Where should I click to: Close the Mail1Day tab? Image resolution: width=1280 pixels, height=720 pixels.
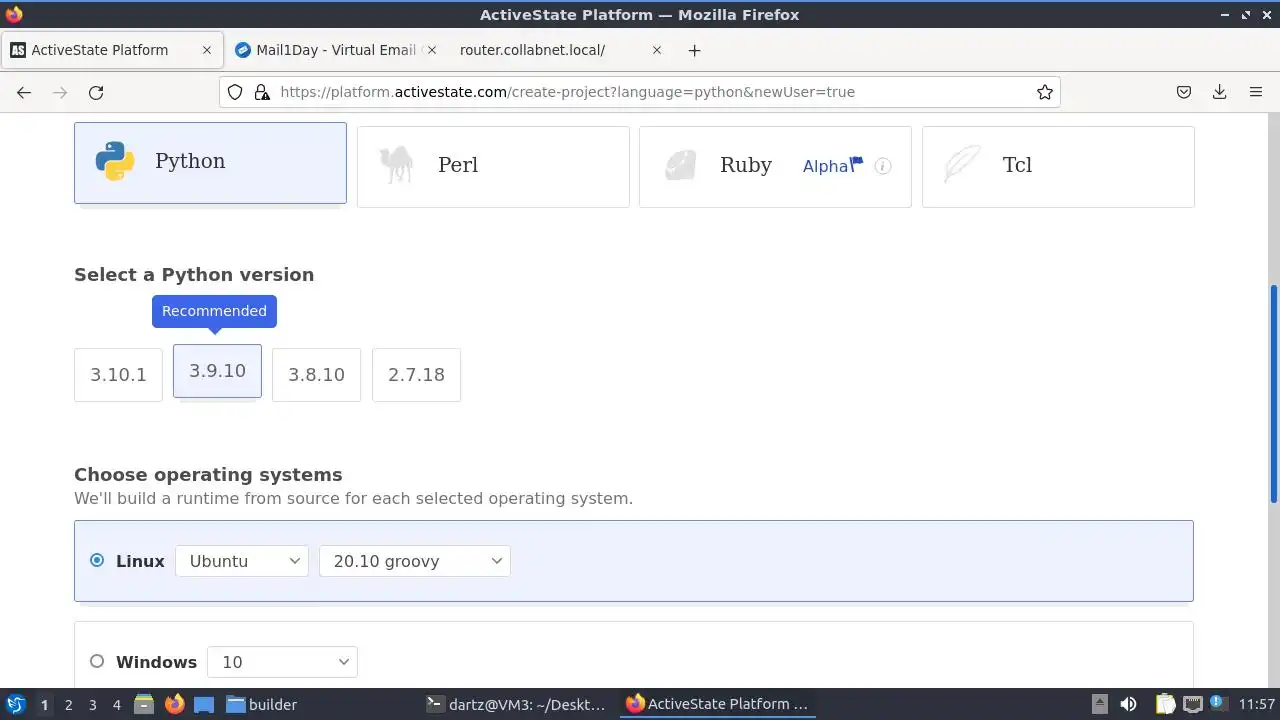point(432,50)
